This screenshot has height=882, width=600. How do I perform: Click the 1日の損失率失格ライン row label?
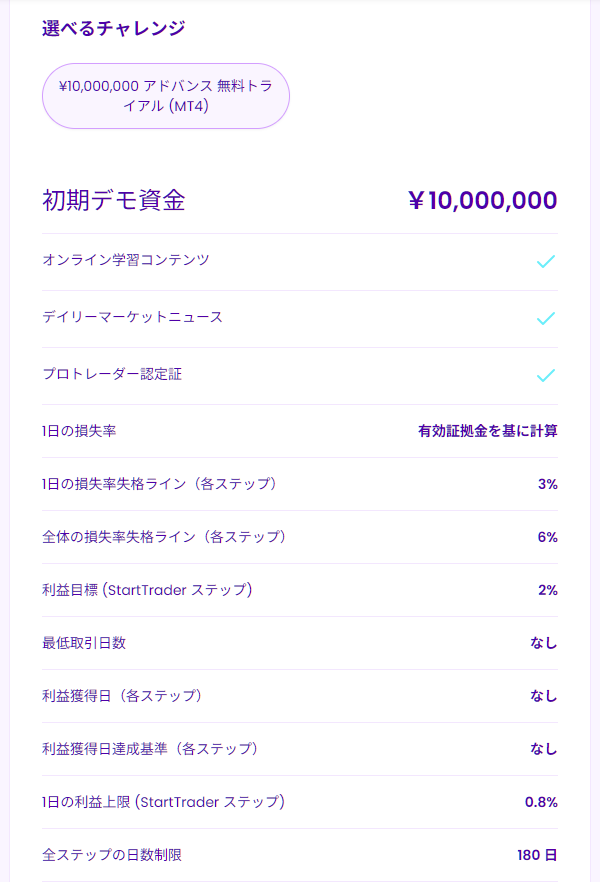(159, 484)
